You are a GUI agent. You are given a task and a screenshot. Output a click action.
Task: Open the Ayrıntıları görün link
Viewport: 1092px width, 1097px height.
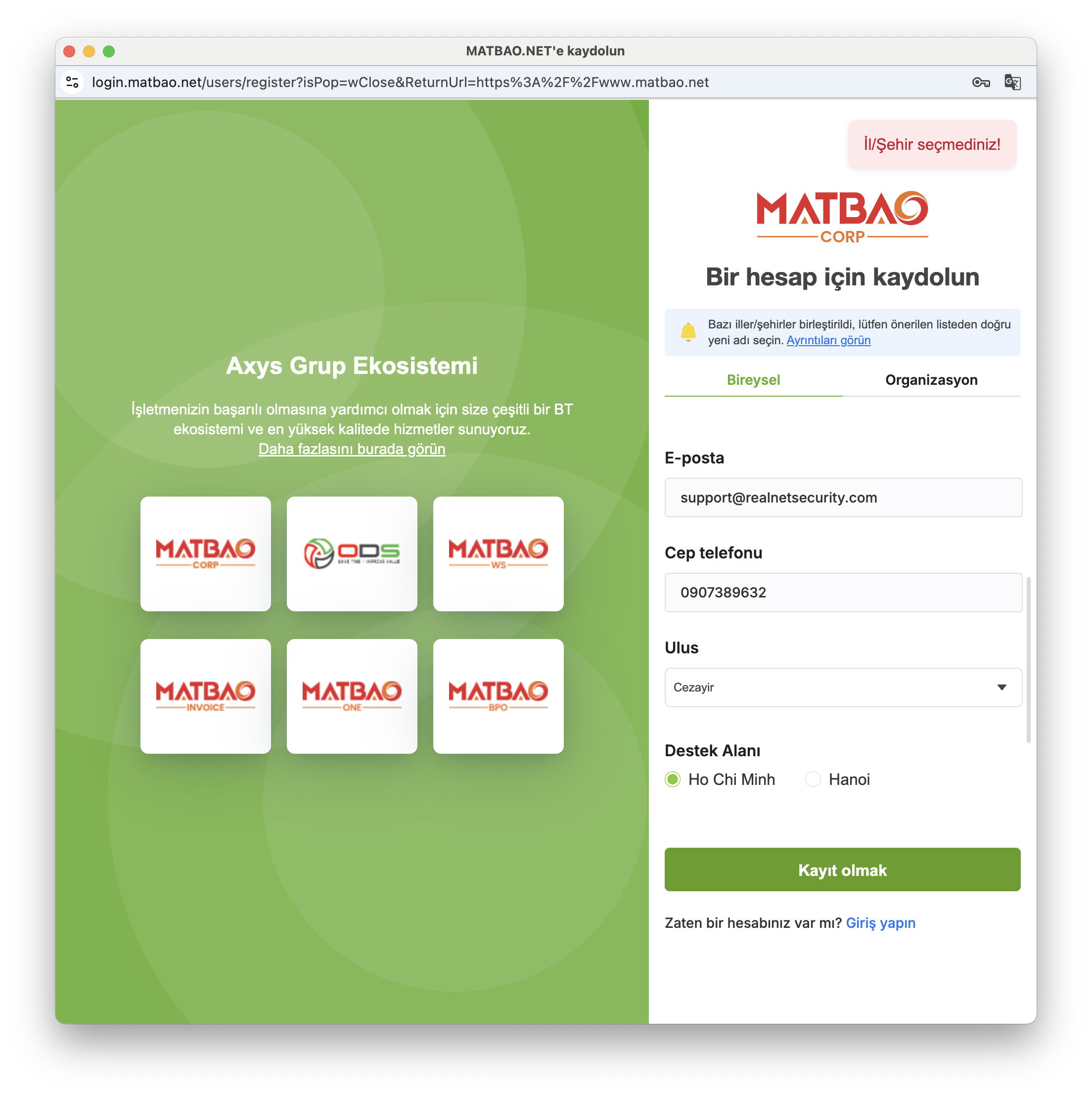coord(828,340)
